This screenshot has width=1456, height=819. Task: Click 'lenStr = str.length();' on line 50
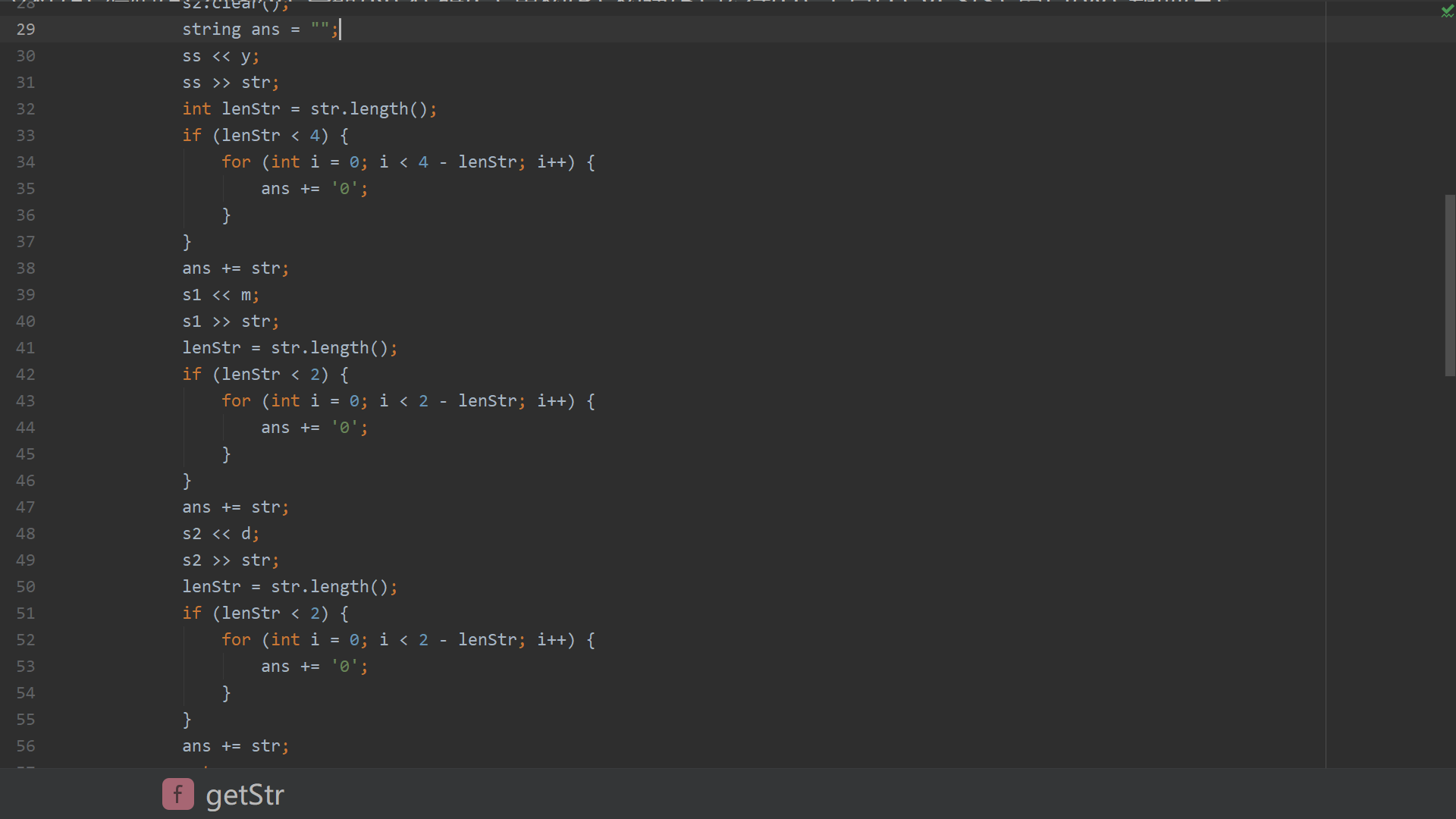290,587
